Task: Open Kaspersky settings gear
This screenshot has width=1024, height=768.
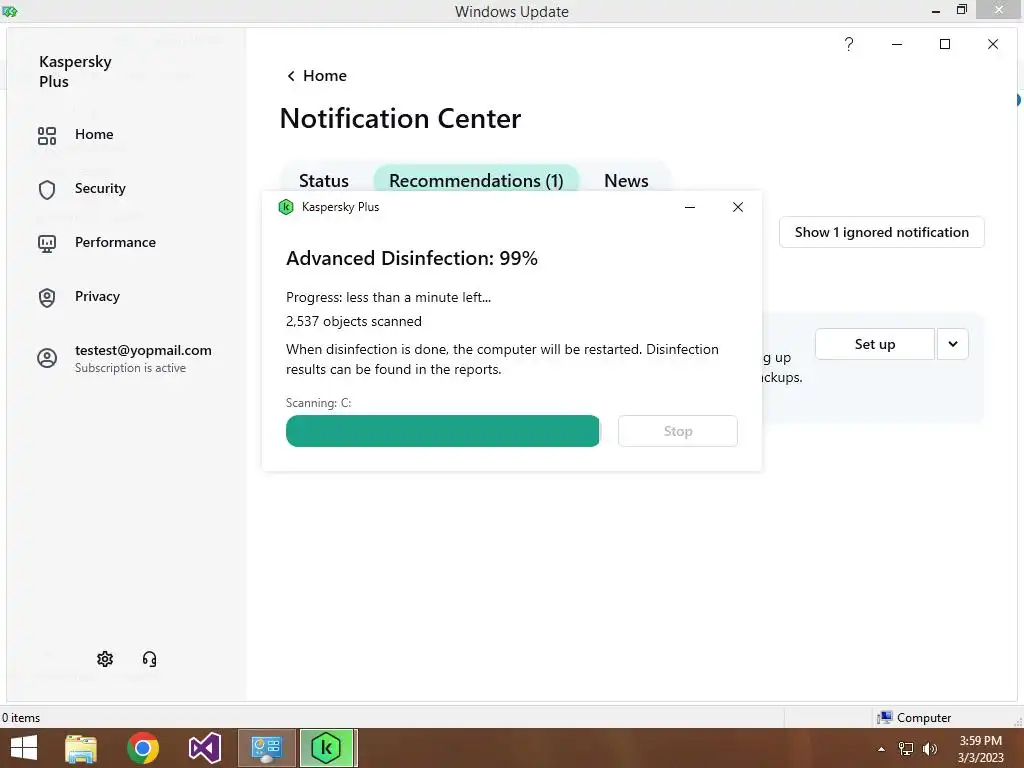Action: click(105, 659)
